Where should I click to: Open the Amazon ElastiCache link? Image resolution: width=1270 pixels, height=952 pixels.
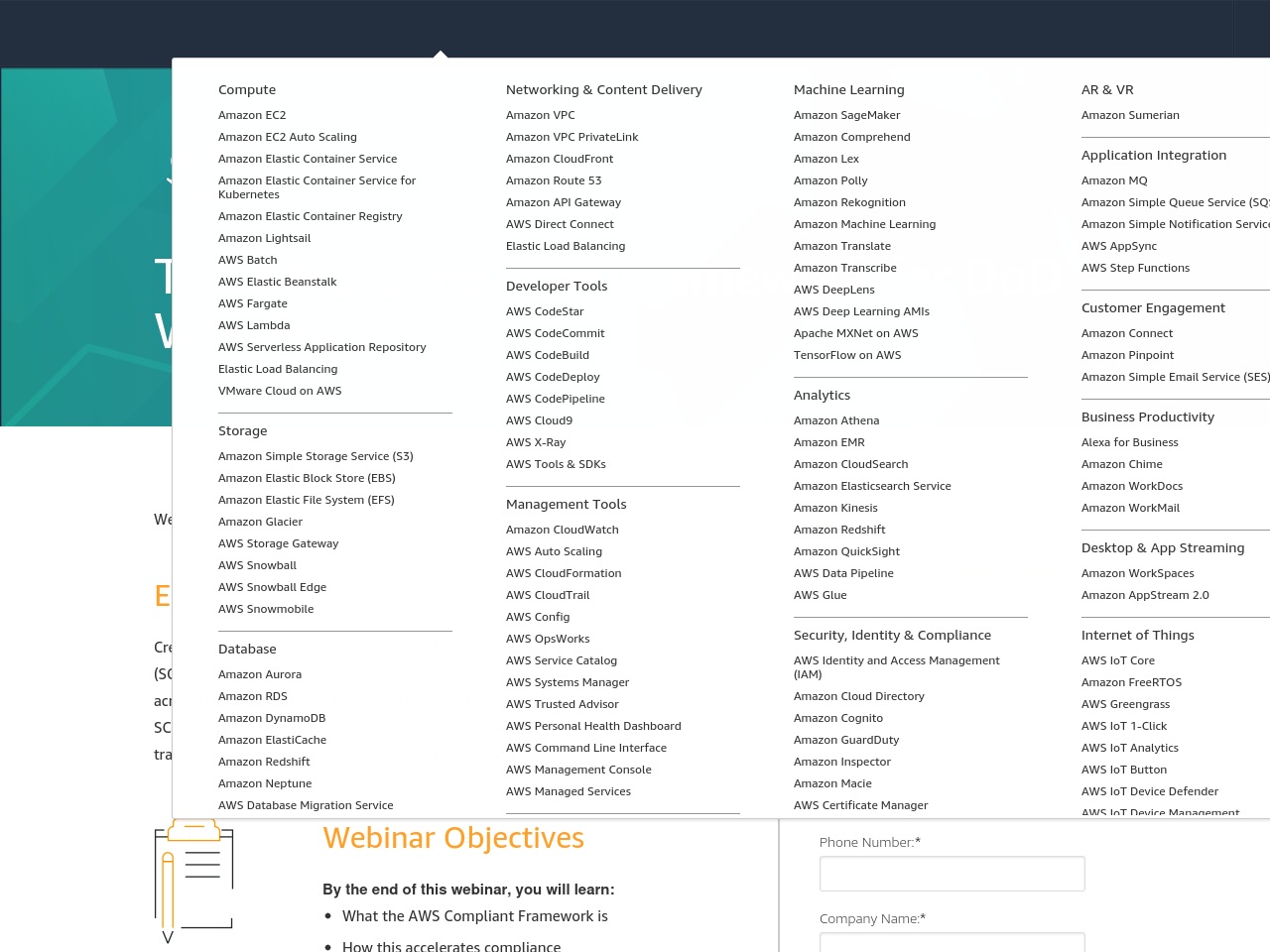point(273,740)
